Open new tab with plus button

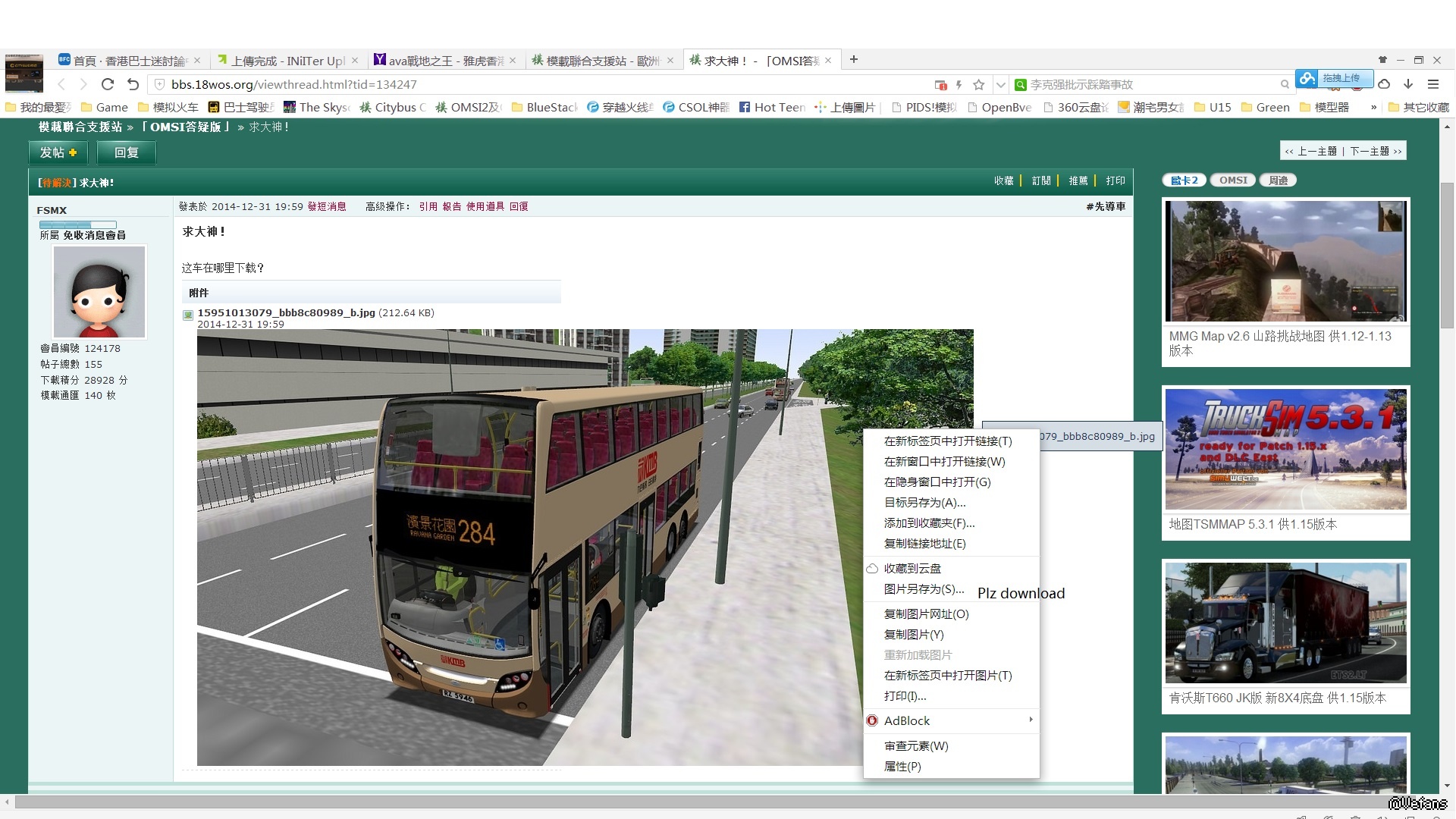[854, 59]
